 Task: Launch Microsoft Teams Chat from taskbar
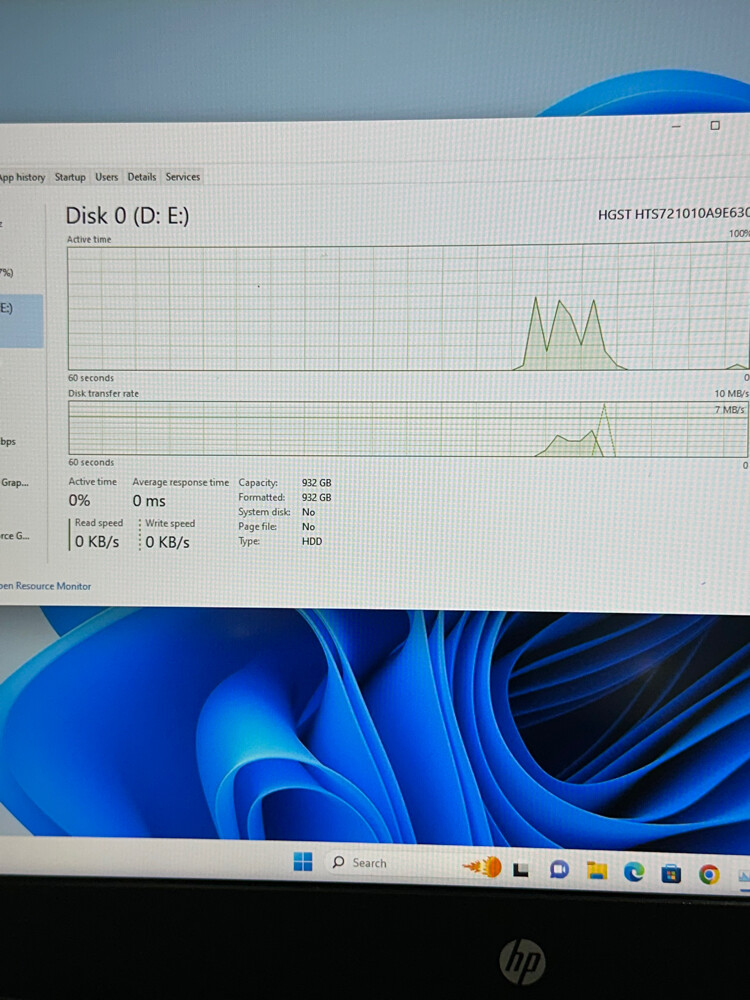tap(559, 869)
